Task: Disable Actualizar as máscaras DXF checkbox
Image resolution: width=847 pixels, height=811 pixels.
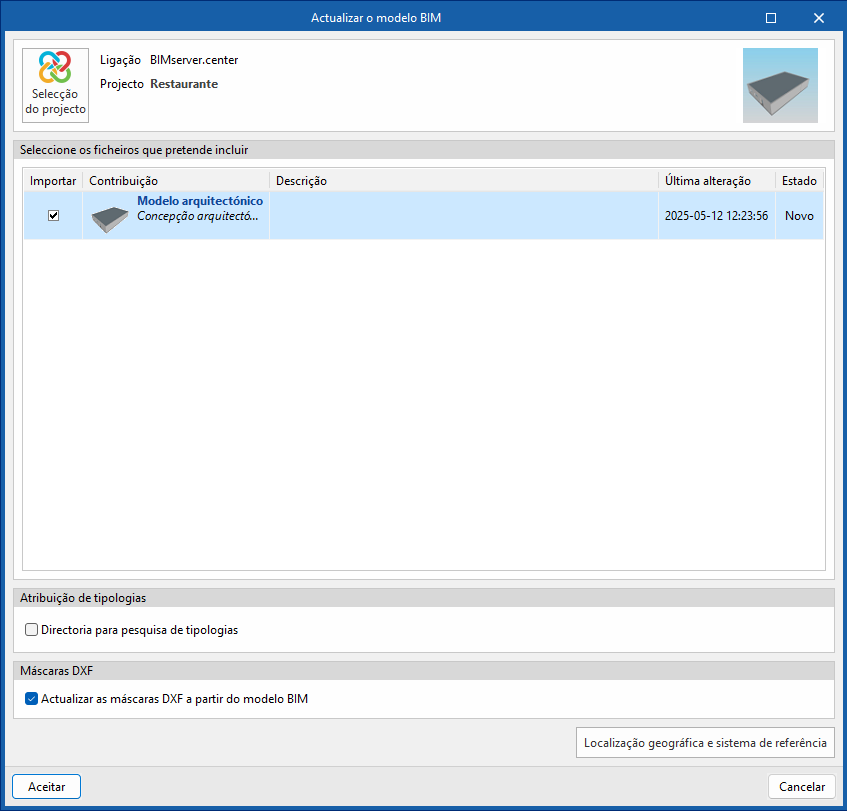Action: (x=31, y=699)
